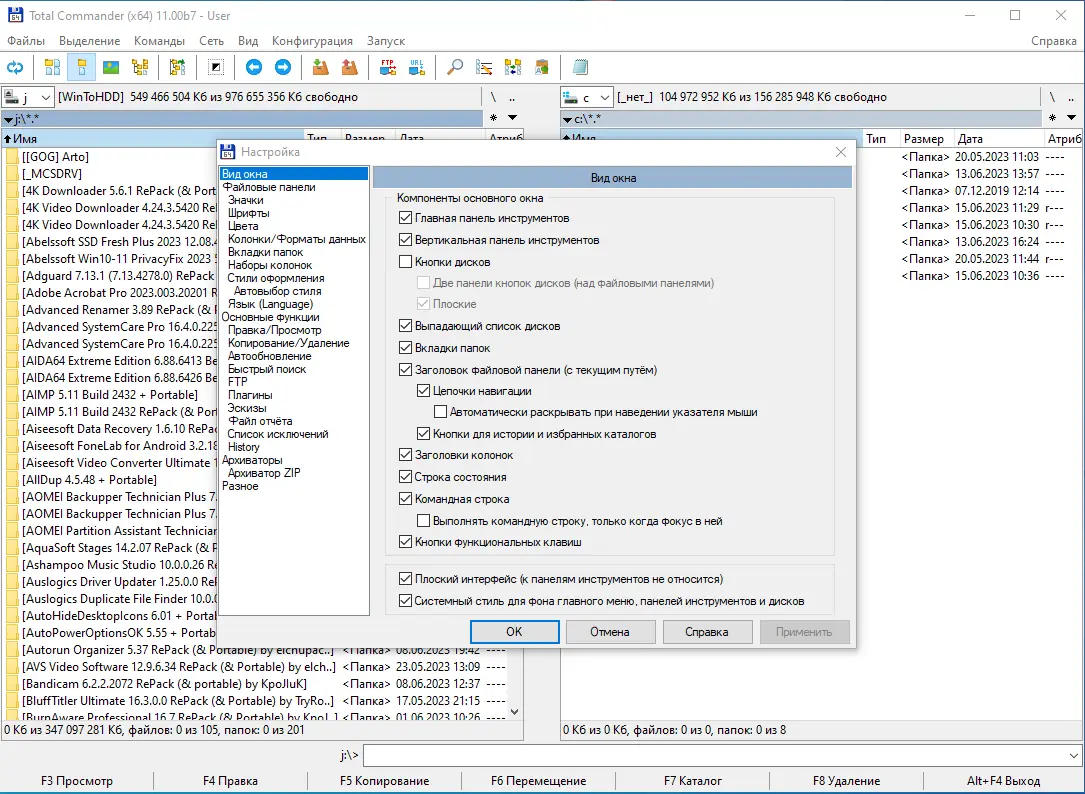This screenshot has height=794, width=1085.
Task: Sort right panel by Дата column header
Action: (x=998, y=138)
